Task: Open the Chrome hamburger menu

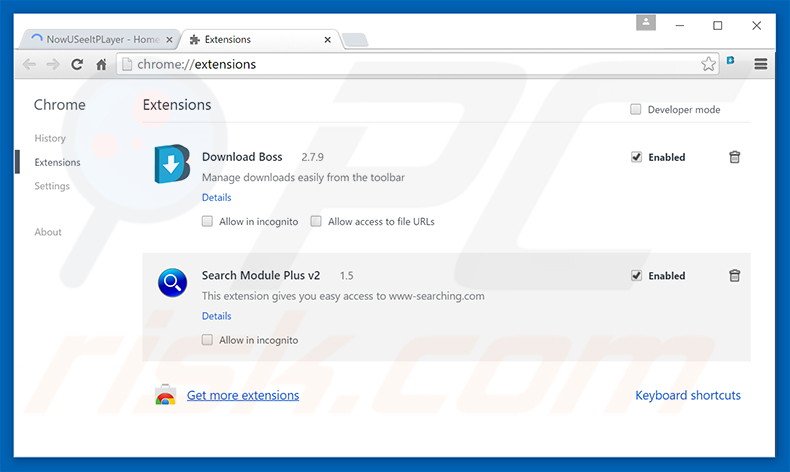Action: 761,64
